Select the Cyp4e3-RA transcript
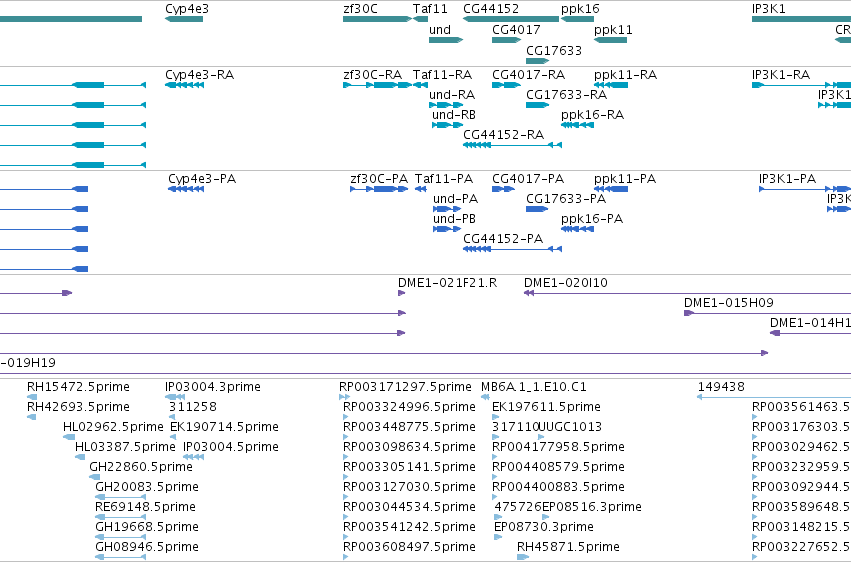Viewport: 851px width, 562px height. 185,85
